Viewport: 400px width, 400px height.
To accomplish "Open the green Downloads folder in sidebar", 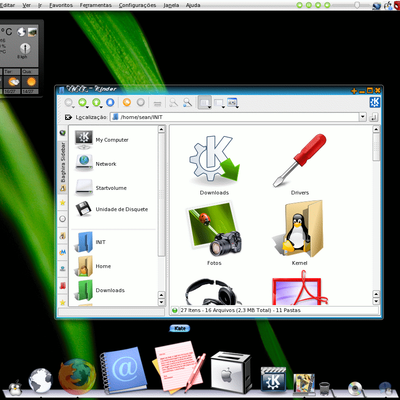I will [x=101, y=290].
